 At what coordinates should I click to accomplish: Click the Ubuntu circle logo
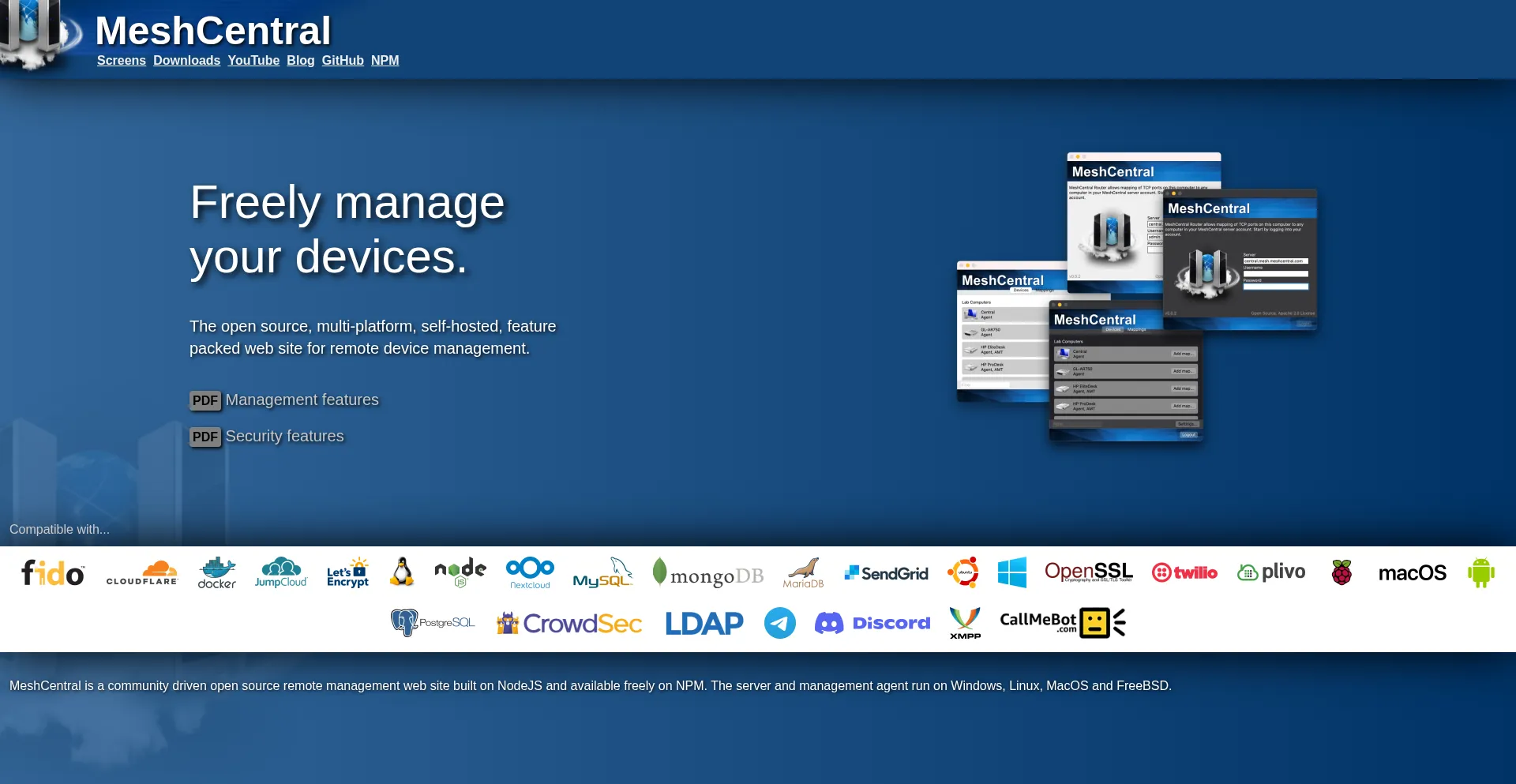963,572
